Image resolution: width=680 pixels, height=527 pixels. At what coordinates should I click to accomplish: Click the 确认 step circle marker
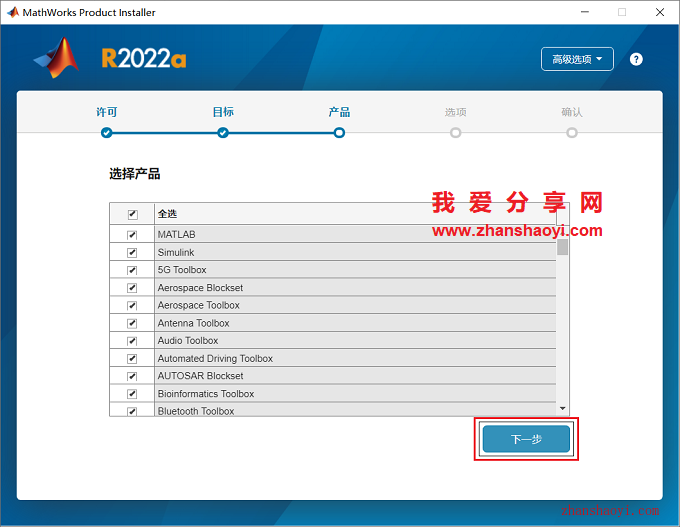coord(572,133)
